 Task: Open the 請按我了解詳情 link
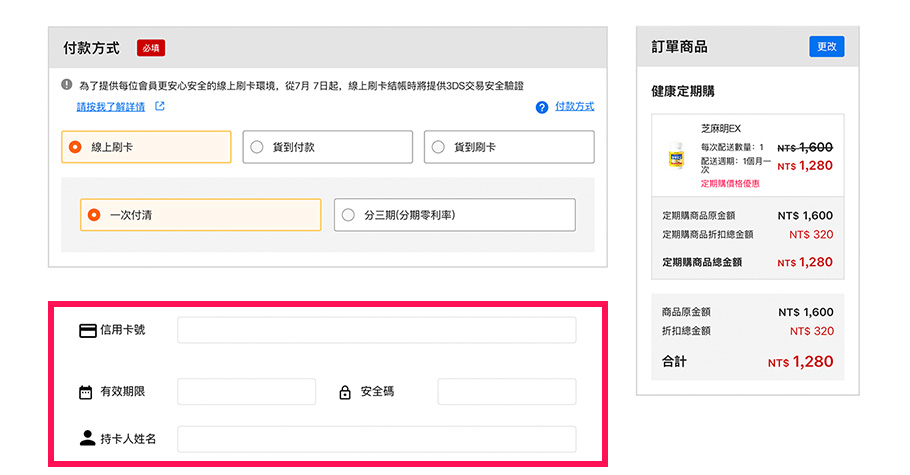point(111,107)
